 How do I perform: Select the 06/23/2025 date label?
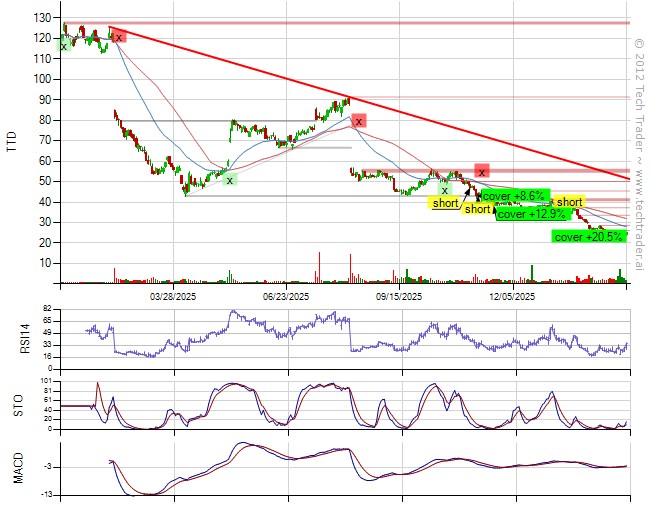coord(286,297)
